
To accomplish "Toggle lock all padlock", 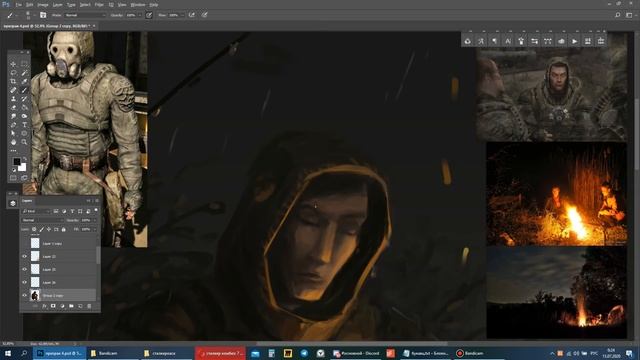I will (x=64, y=229).
